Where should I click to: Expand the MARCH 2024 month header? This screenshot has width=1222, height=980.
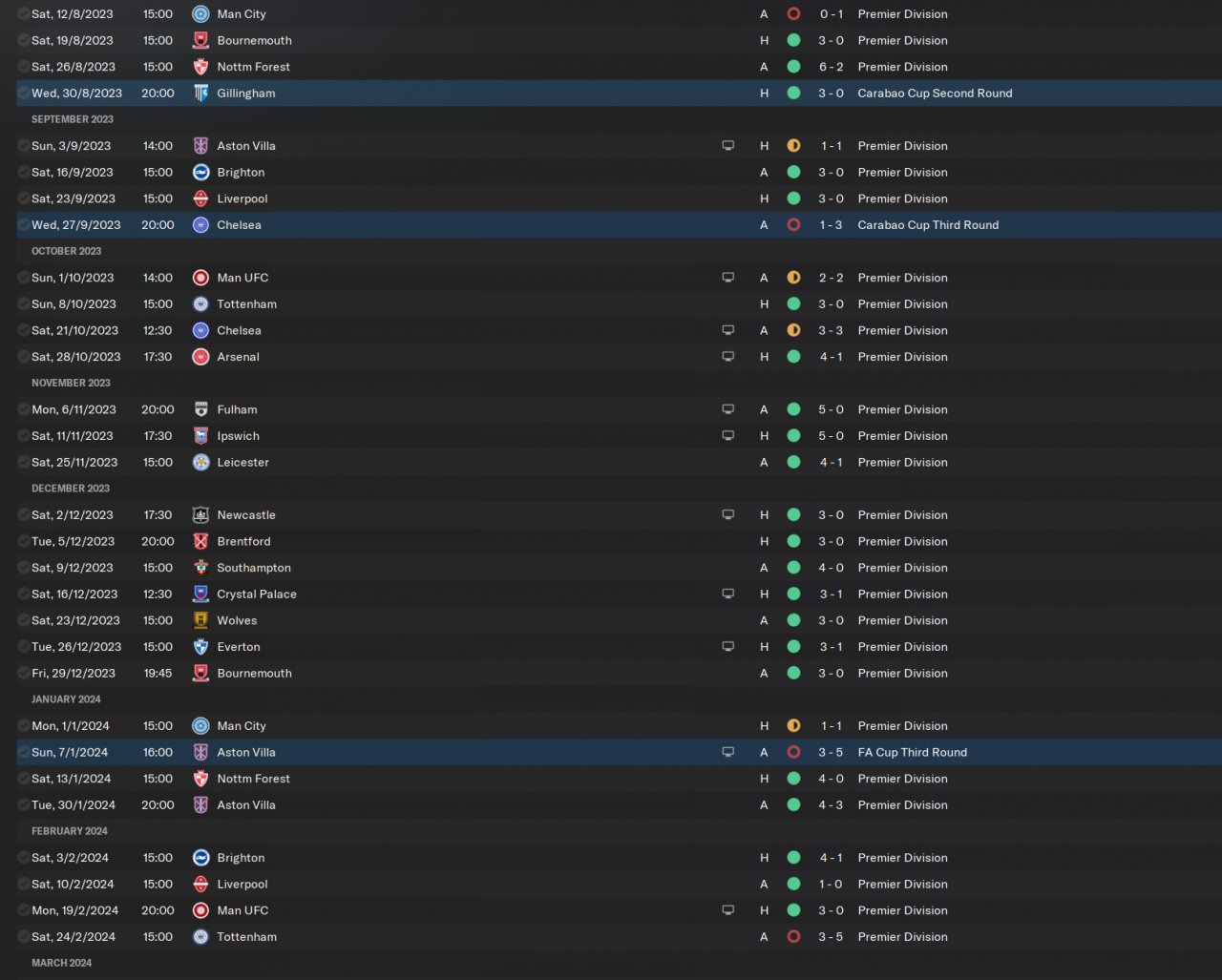click(61, 963)
